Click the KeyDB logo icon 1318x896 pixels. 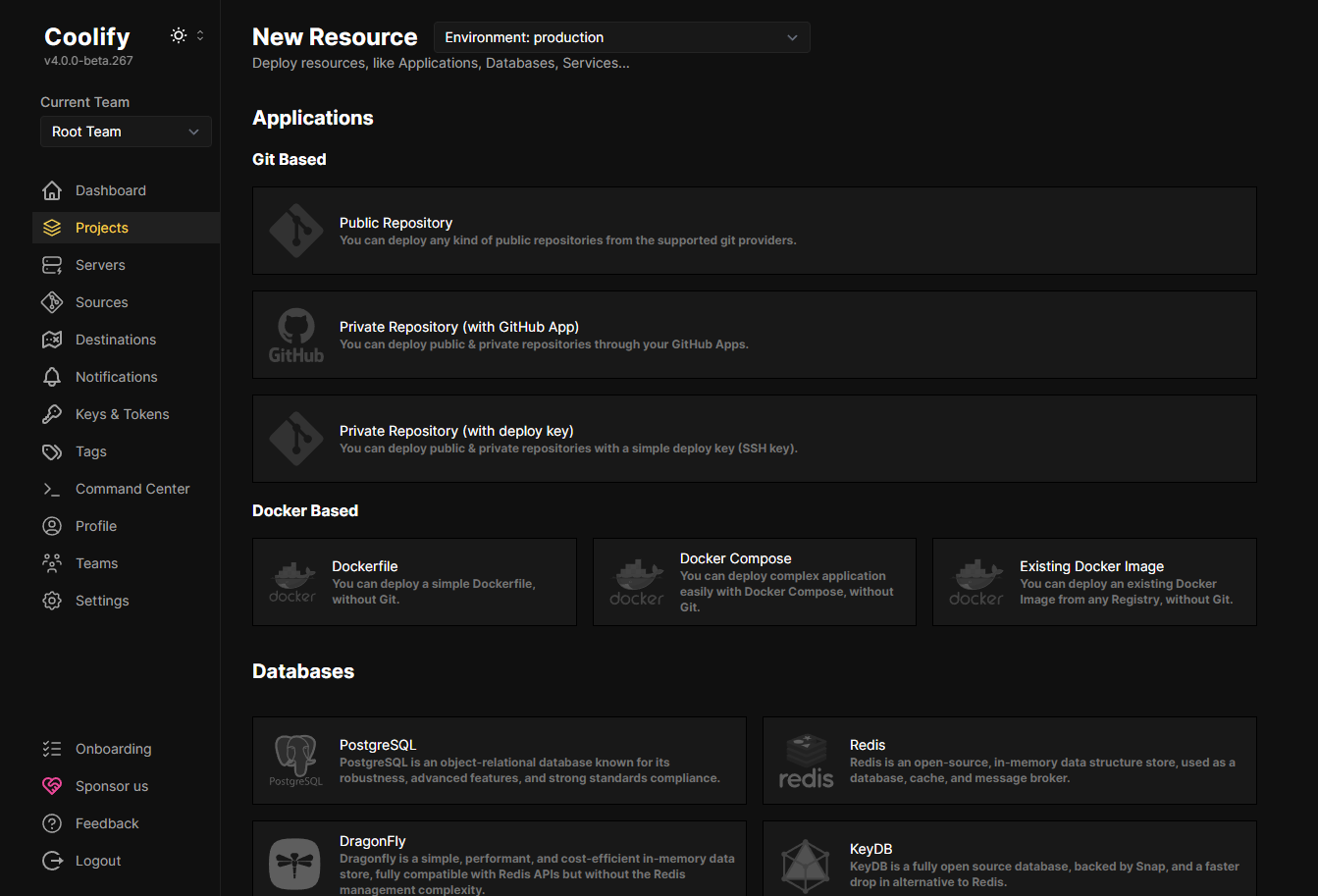806,865
